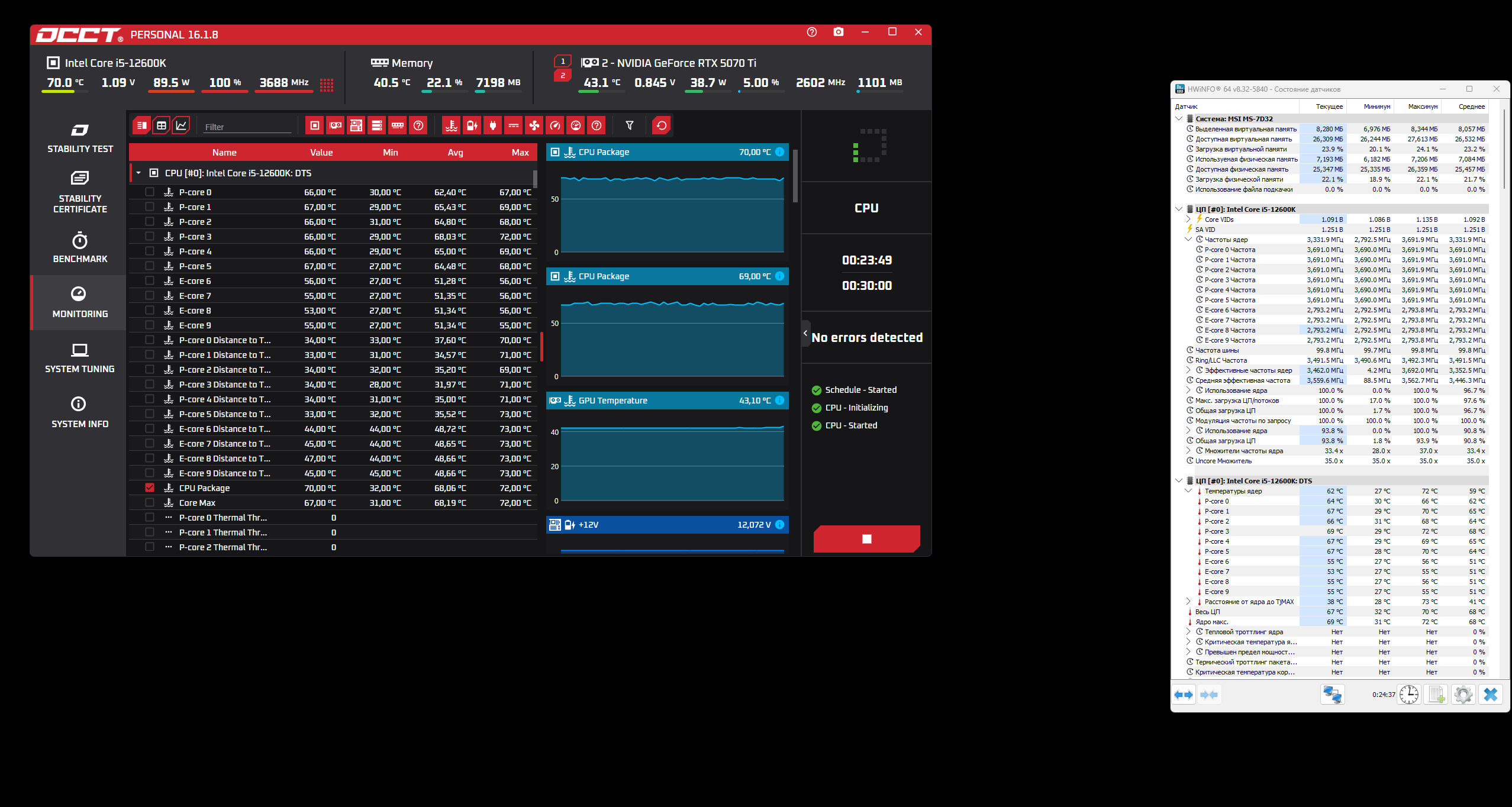Enable the Core Max checkbox
1512x807 pixels.
tap(150, 503)
